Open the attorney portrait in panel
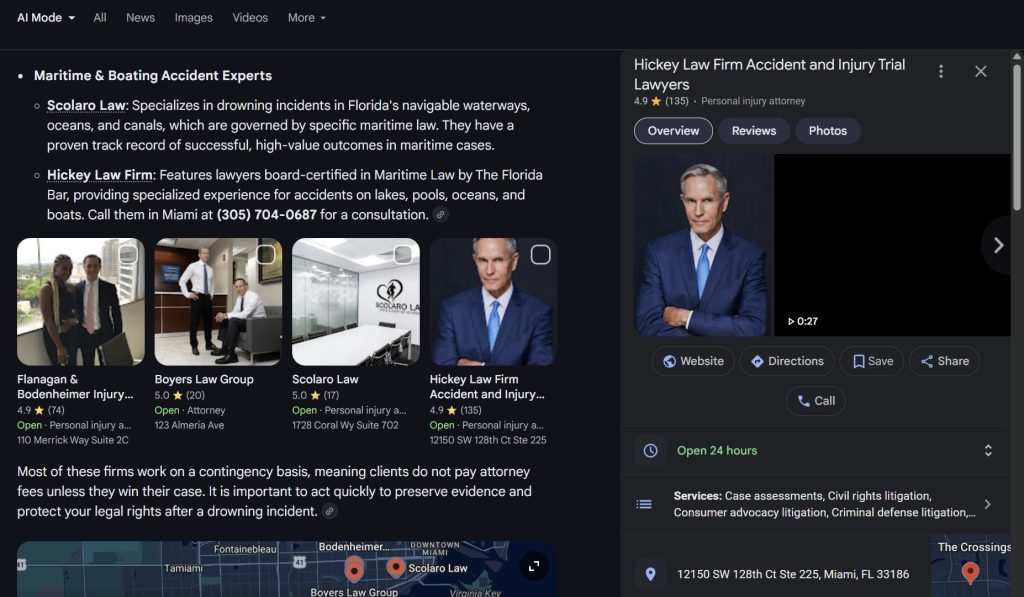 703,245
